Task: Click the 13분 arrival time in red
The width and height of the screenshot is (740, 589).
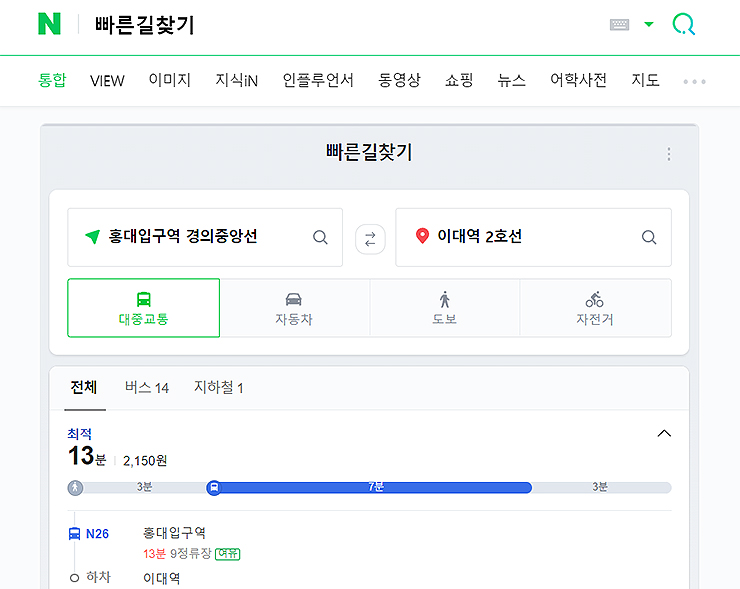Action: [x=154, y=554]
